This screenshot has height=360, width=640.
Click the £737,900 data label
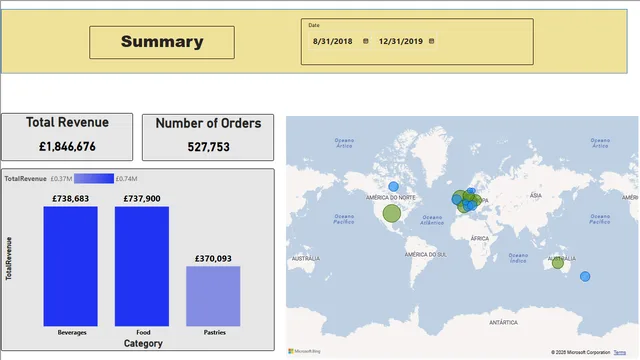tap(142, 199)
